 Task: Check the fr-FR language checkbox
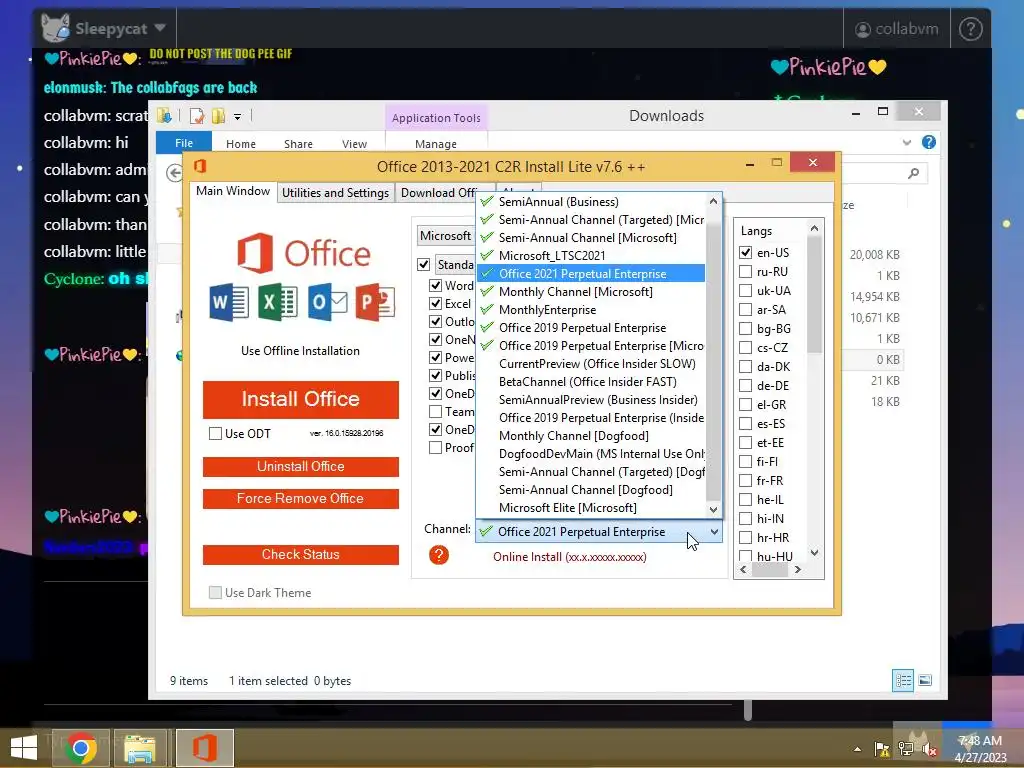[x=745, y=481]
